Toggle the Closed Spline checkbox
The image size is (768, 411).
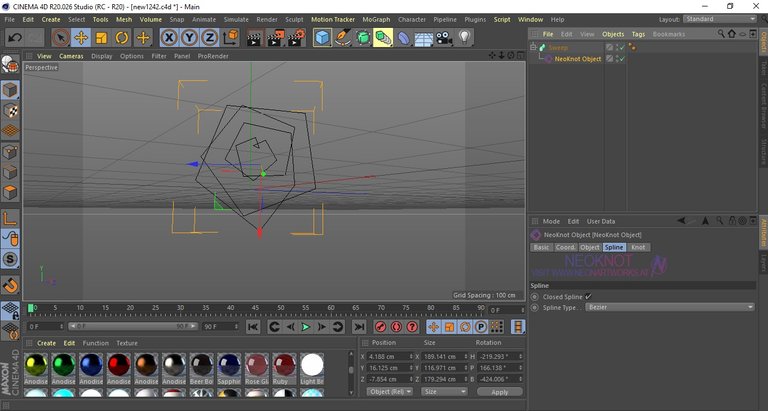(588, 297)
